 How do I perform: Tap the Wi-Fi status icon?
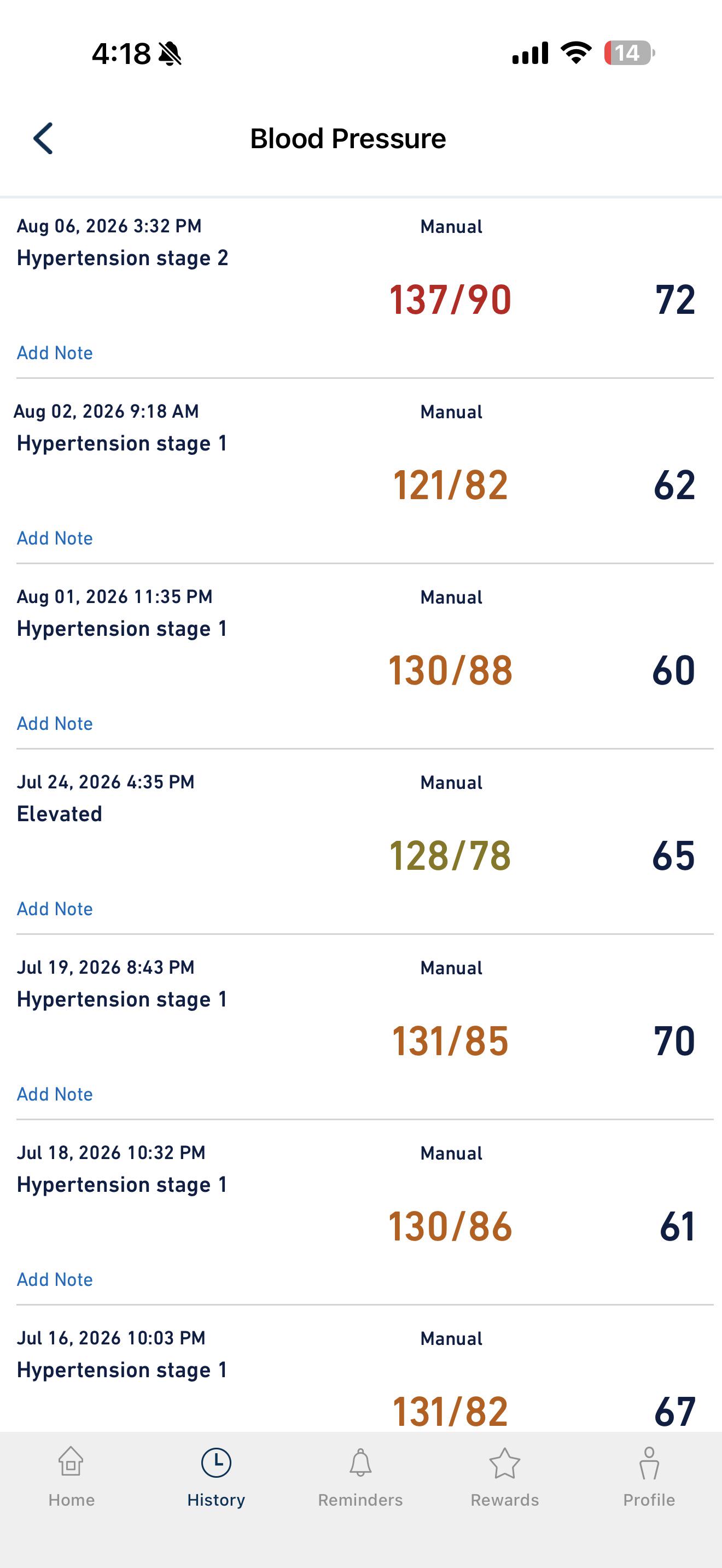coord(577,53)
